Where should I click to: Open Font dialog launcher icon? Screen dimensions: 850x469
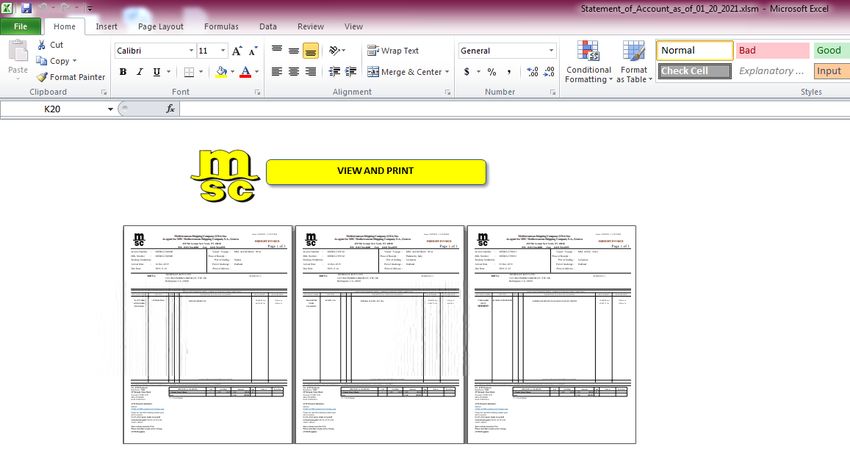[x=257, y=92]
